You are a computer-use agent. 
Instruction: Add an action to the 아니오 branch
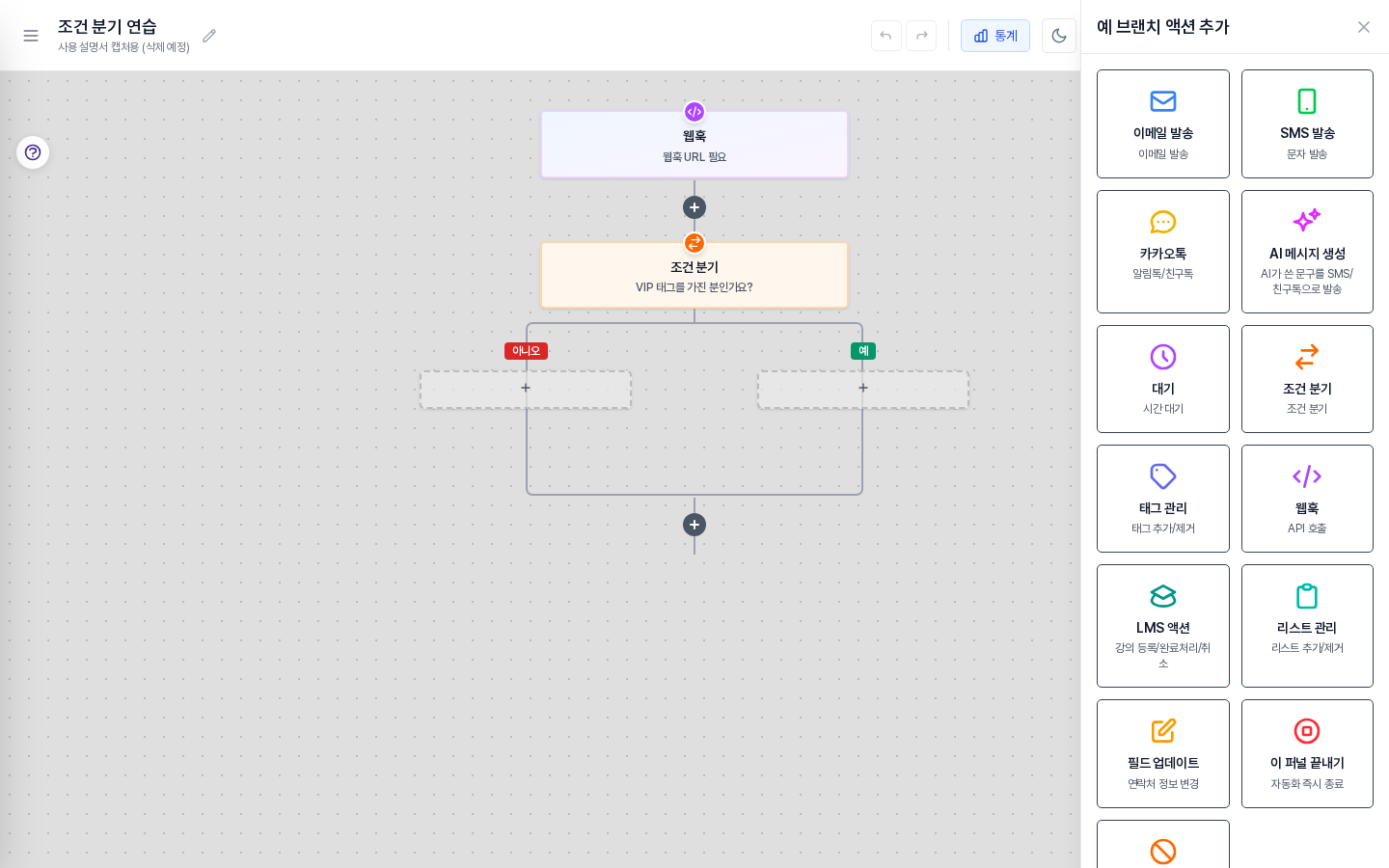coord(526,389)
